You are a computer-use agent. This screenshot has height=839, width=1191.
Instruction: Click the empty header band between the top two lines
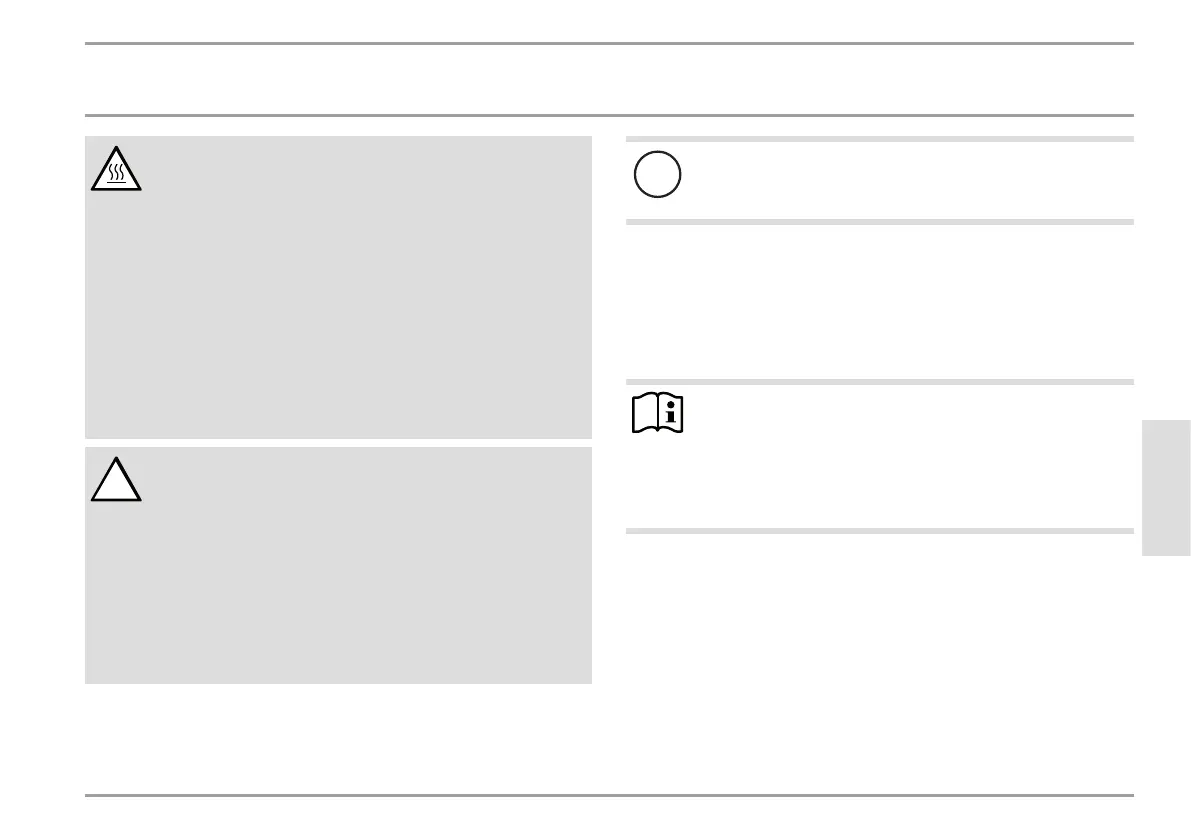click(x=609, y=80)
